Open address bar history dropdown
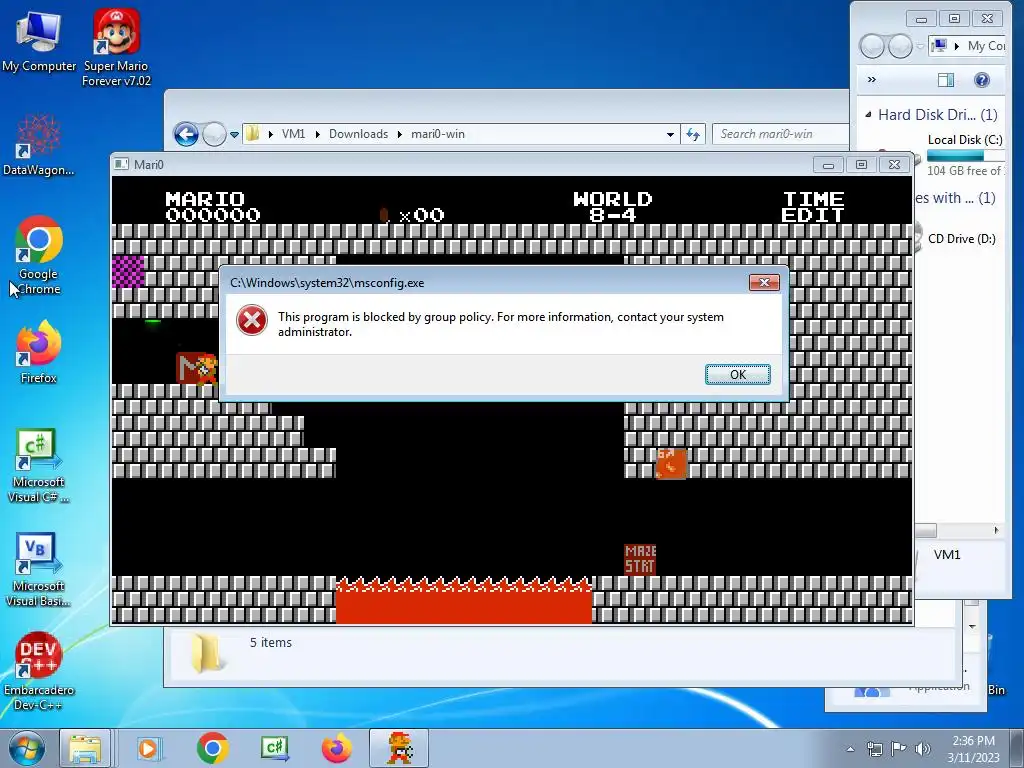This screenshot has height=768, width=1024. [x=670, y=135]
